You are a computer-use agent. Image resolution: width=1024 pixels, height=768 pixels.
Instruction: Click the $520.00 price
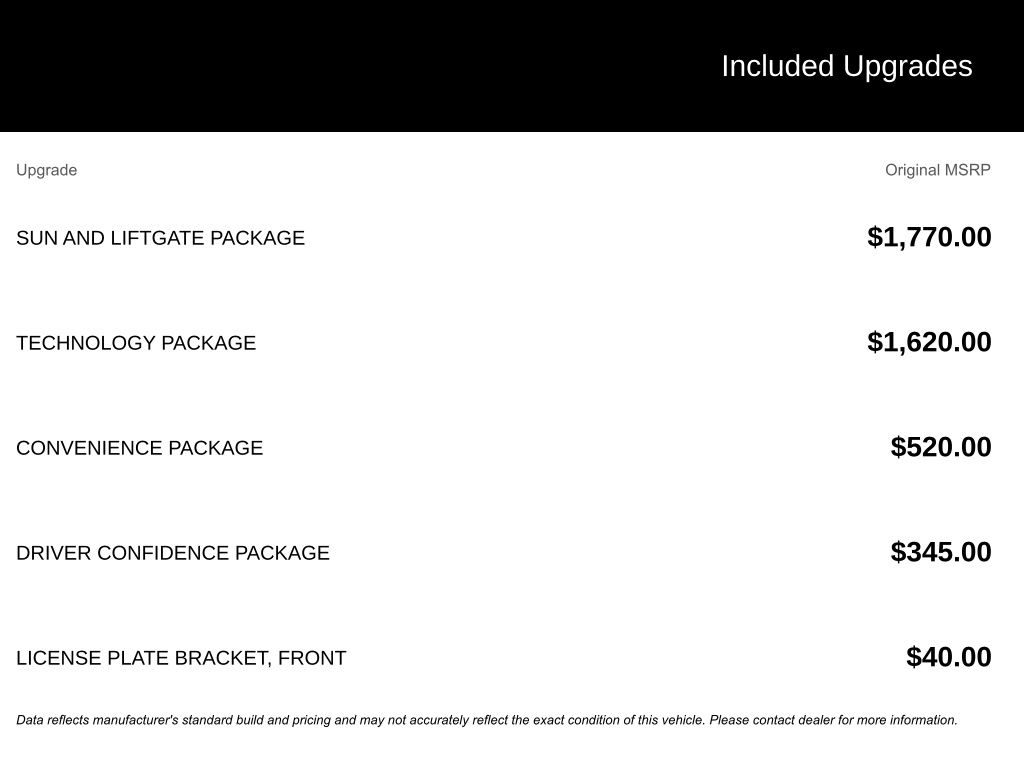941,447
